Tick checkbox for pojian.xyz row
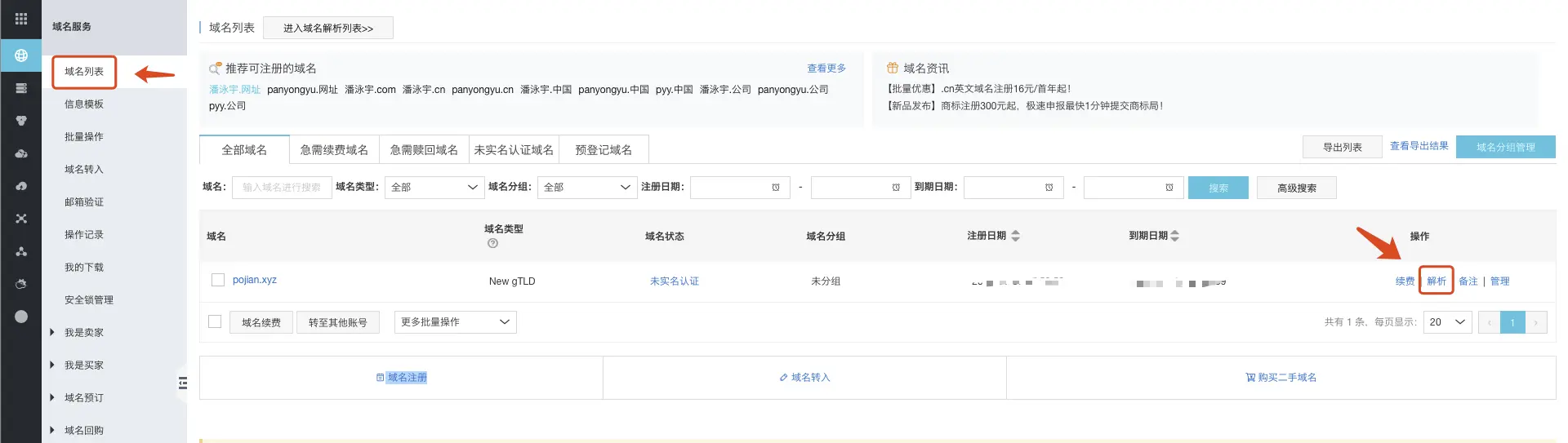Screen dimensions: 1568x443 point(218,280)
